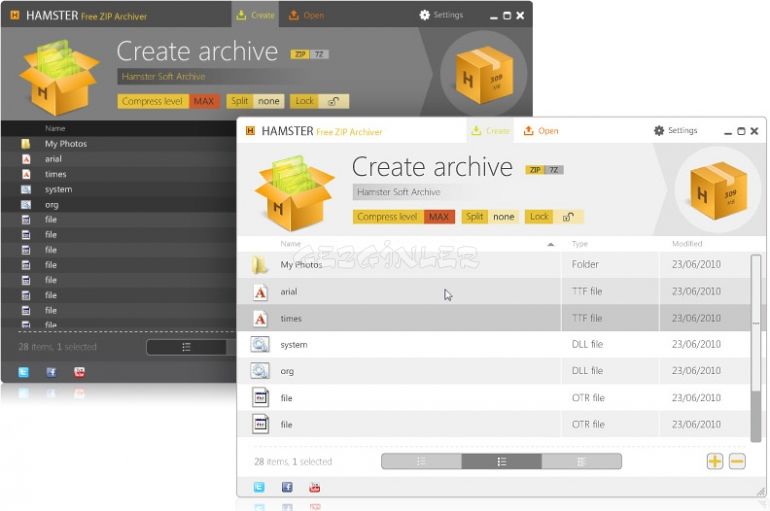Open Facebook link in dark window
The width and height of the screenshot is (770, 511).
51,373
